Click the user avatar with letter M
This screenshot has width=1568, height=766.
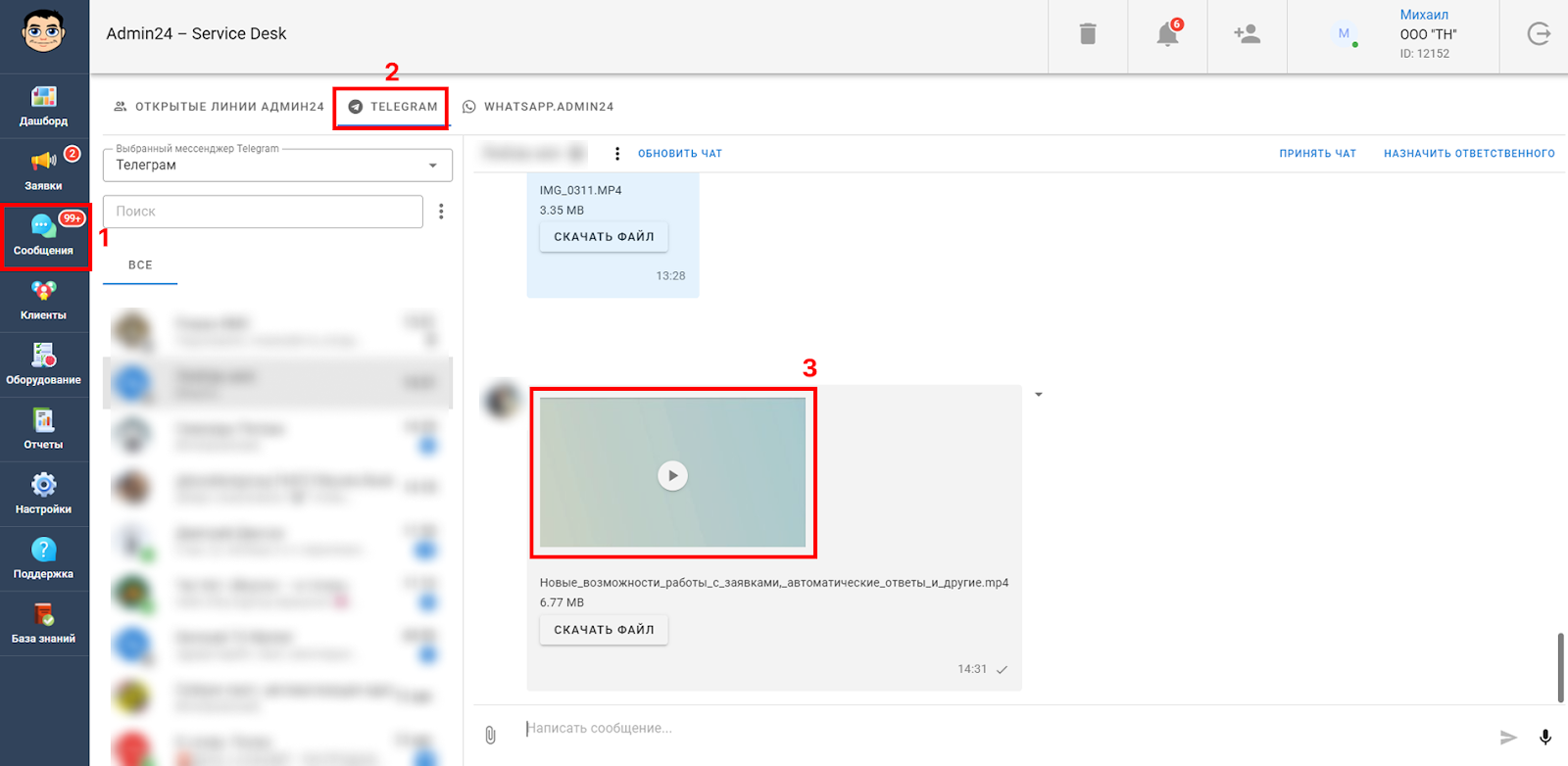pyautogui.click(x=1344, y=34)
